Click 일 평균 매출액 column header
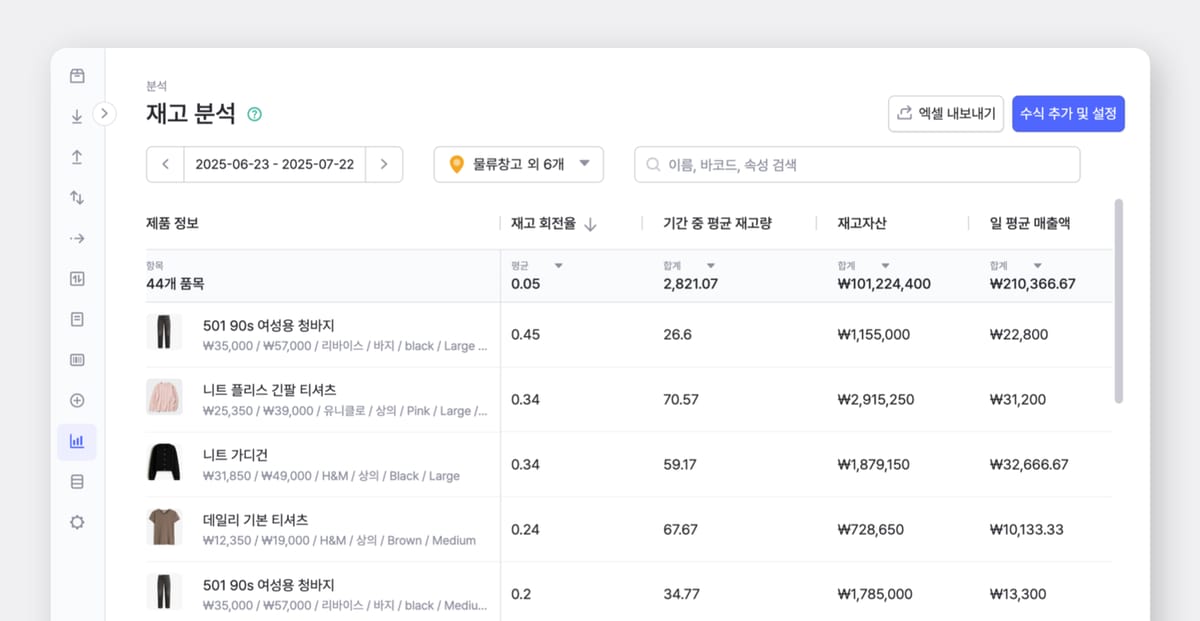The width and height of the screenshot is (1200, 621). click(1030, 223)
